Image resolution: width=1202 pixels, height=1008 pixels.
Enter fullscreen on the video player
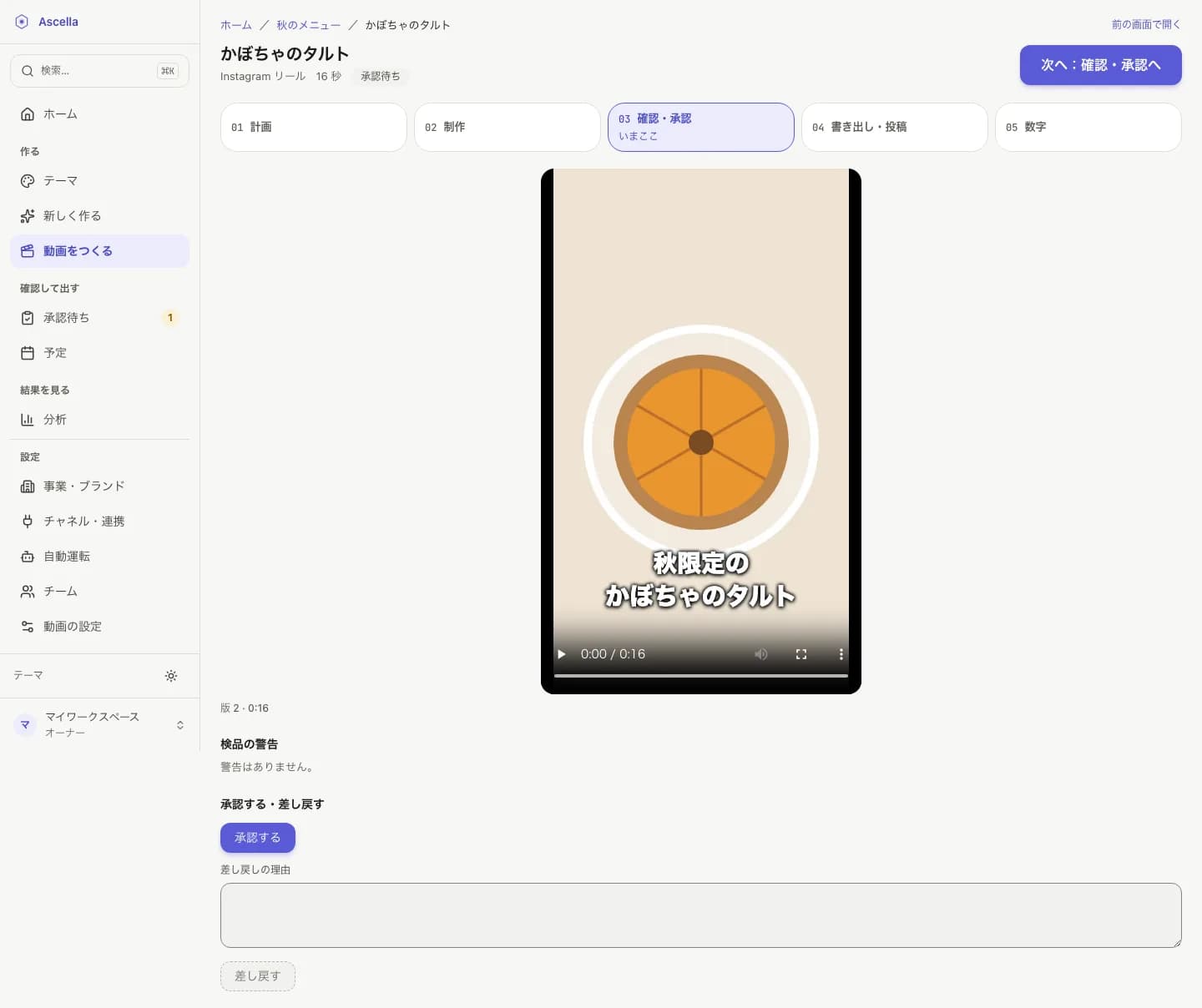(x=801, y=654)
